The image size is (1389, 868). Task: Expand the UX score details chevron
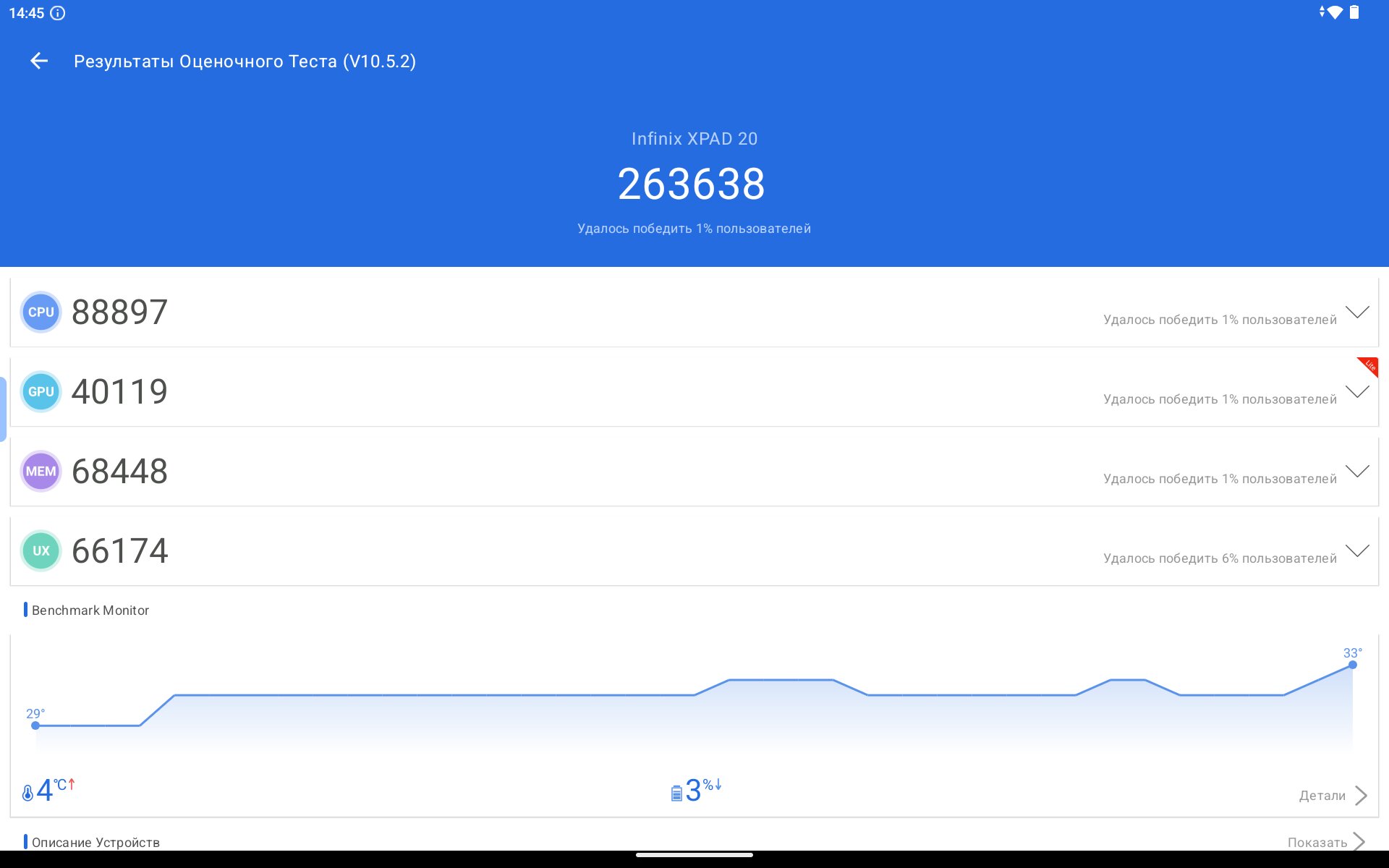tap(1357, 551)
